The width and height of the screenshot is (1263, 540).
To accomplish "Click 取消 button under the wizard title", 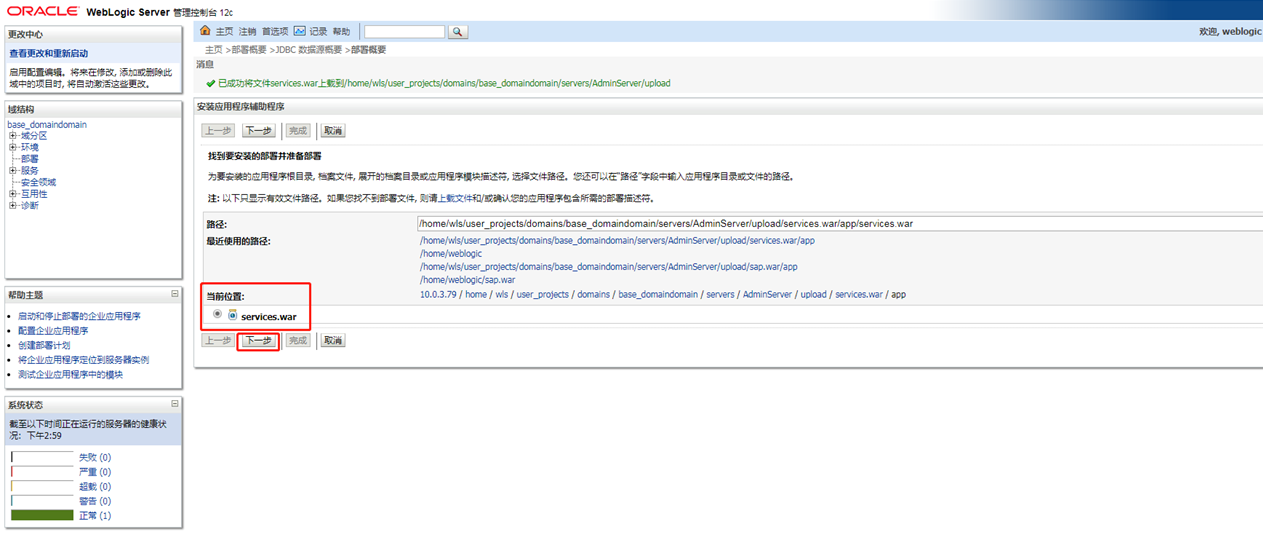I will (332, 131).
